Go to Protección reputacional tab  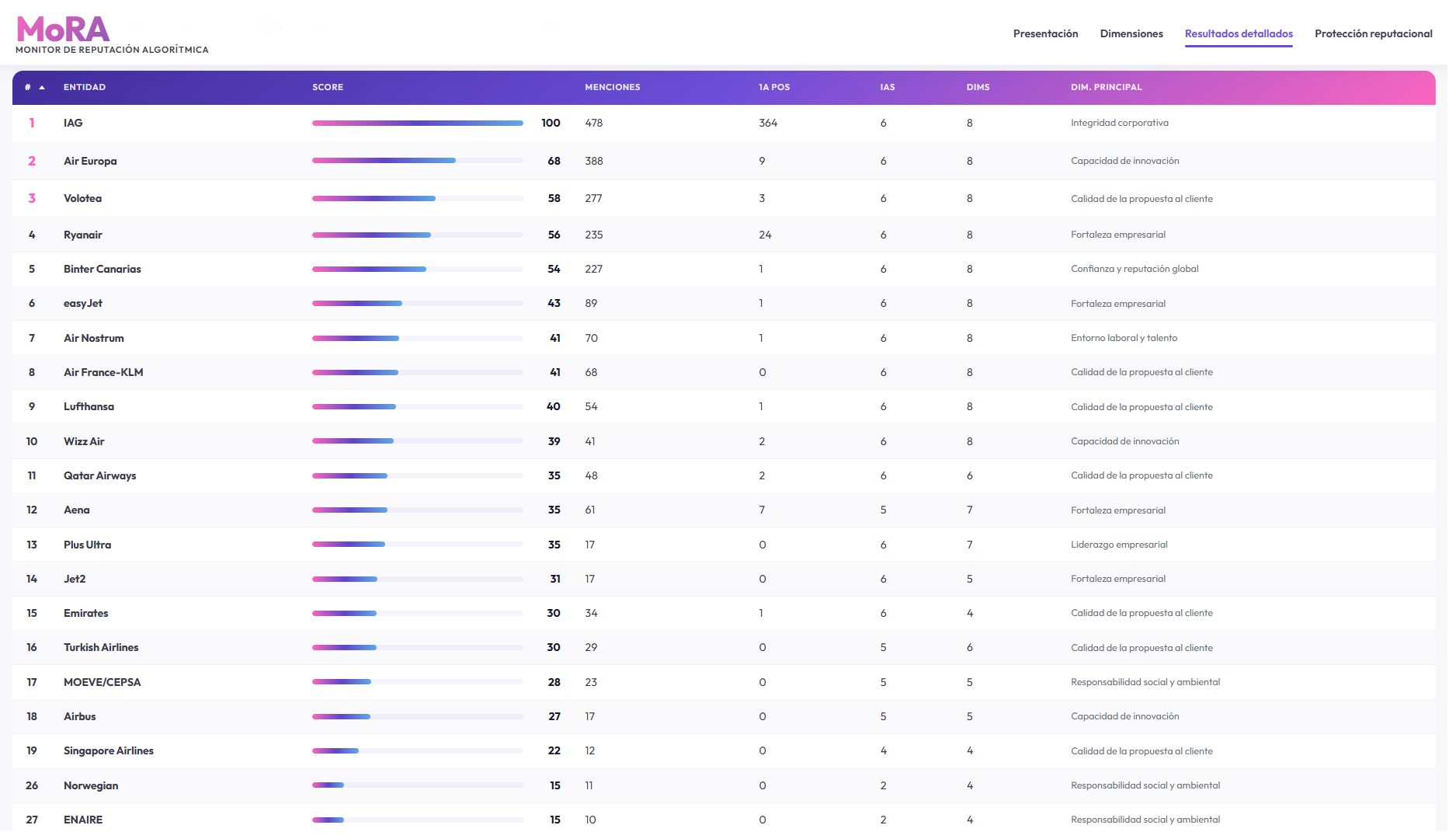(1373, 34)
